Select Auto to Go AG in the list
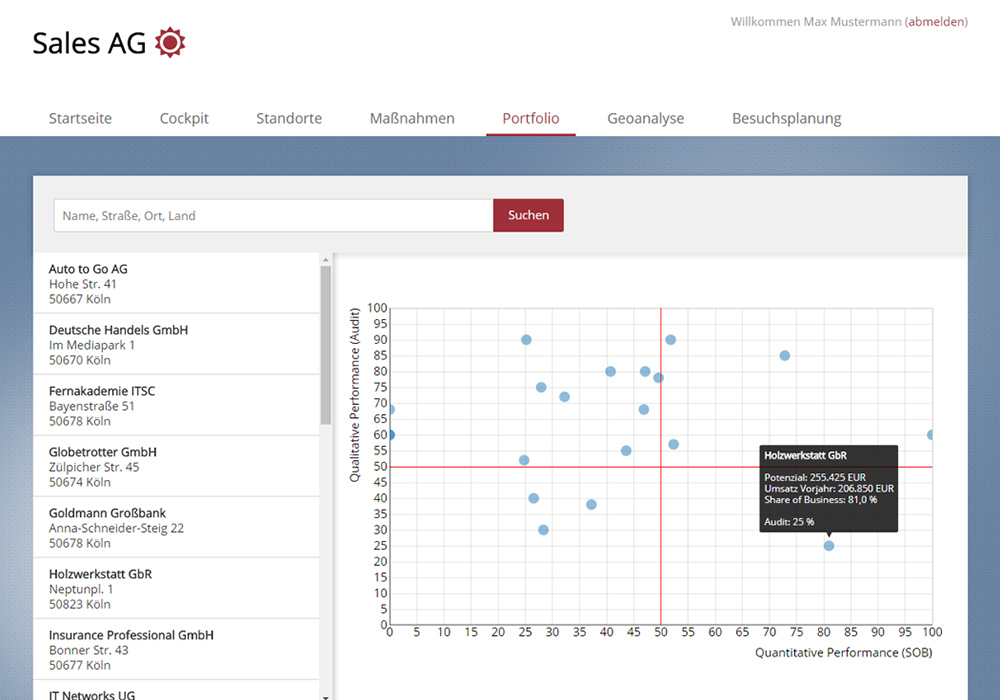The height and width of the screenshot is (700, 1000). click(x=176, y=284)
